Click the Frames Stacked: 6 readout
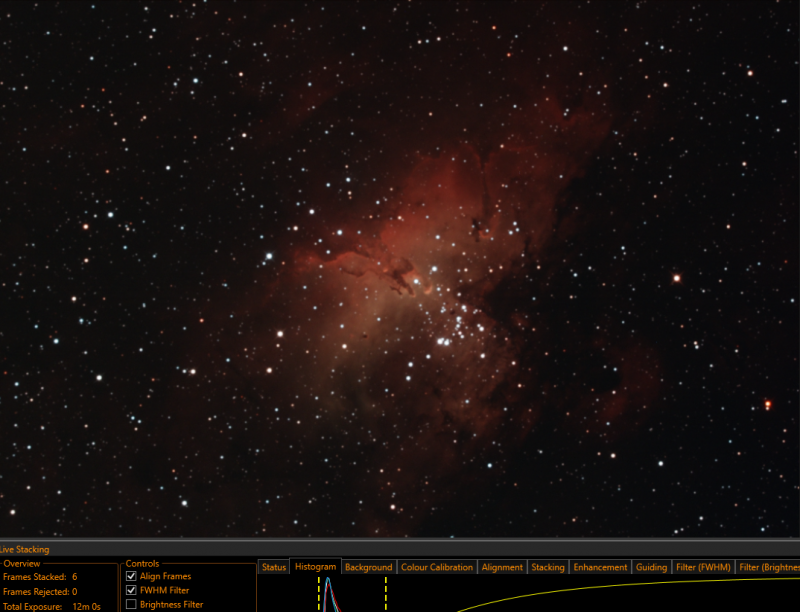This screenshot has width=800, height=612. click(x=40, y=577)
